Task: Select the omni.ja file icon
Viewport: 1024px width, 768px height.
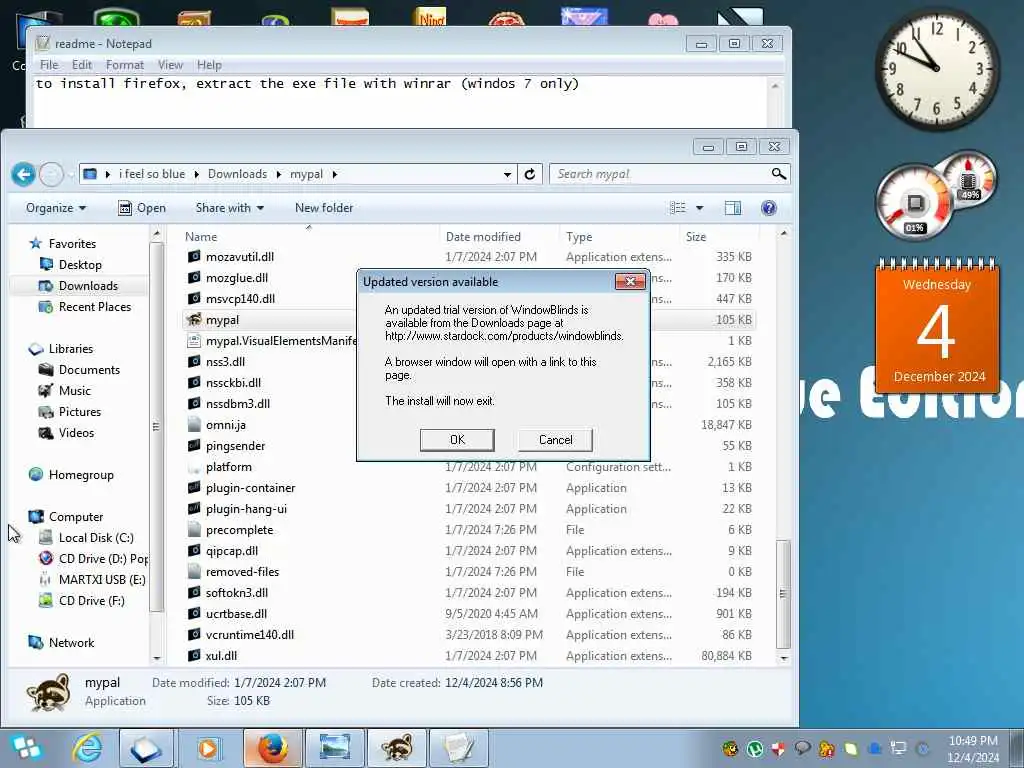Action: [x=194, y=424]
